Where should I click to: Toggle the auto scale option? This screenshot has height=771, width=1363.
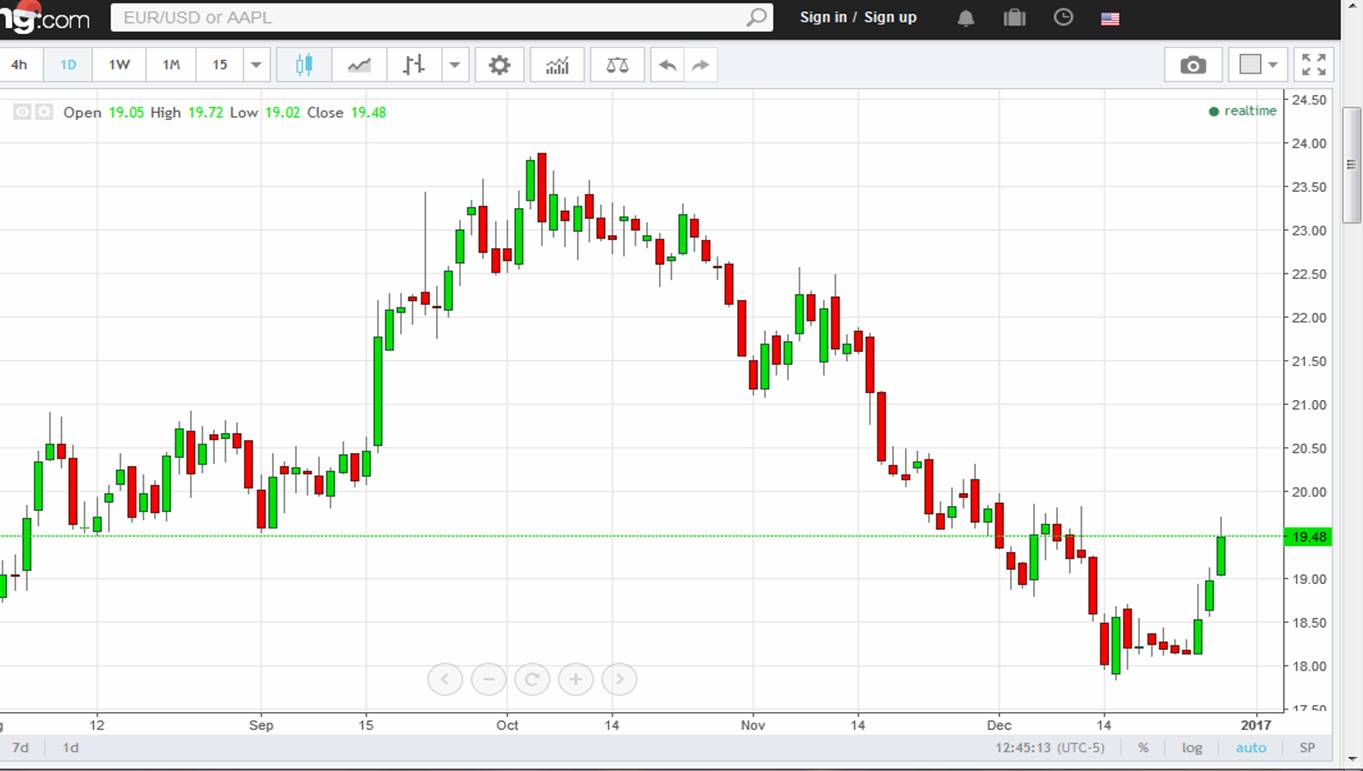[x=1250, y=747]
